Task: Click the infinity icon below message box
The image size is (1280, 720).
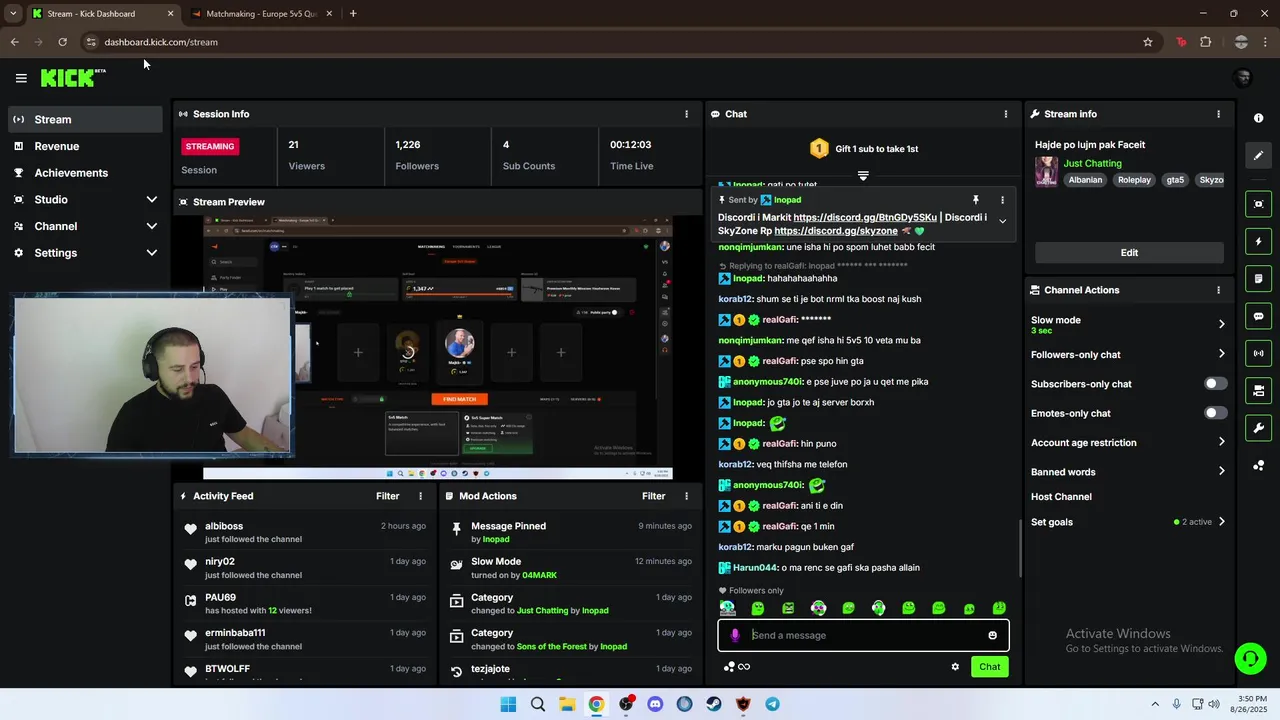Action: click(x=744, y=667)
